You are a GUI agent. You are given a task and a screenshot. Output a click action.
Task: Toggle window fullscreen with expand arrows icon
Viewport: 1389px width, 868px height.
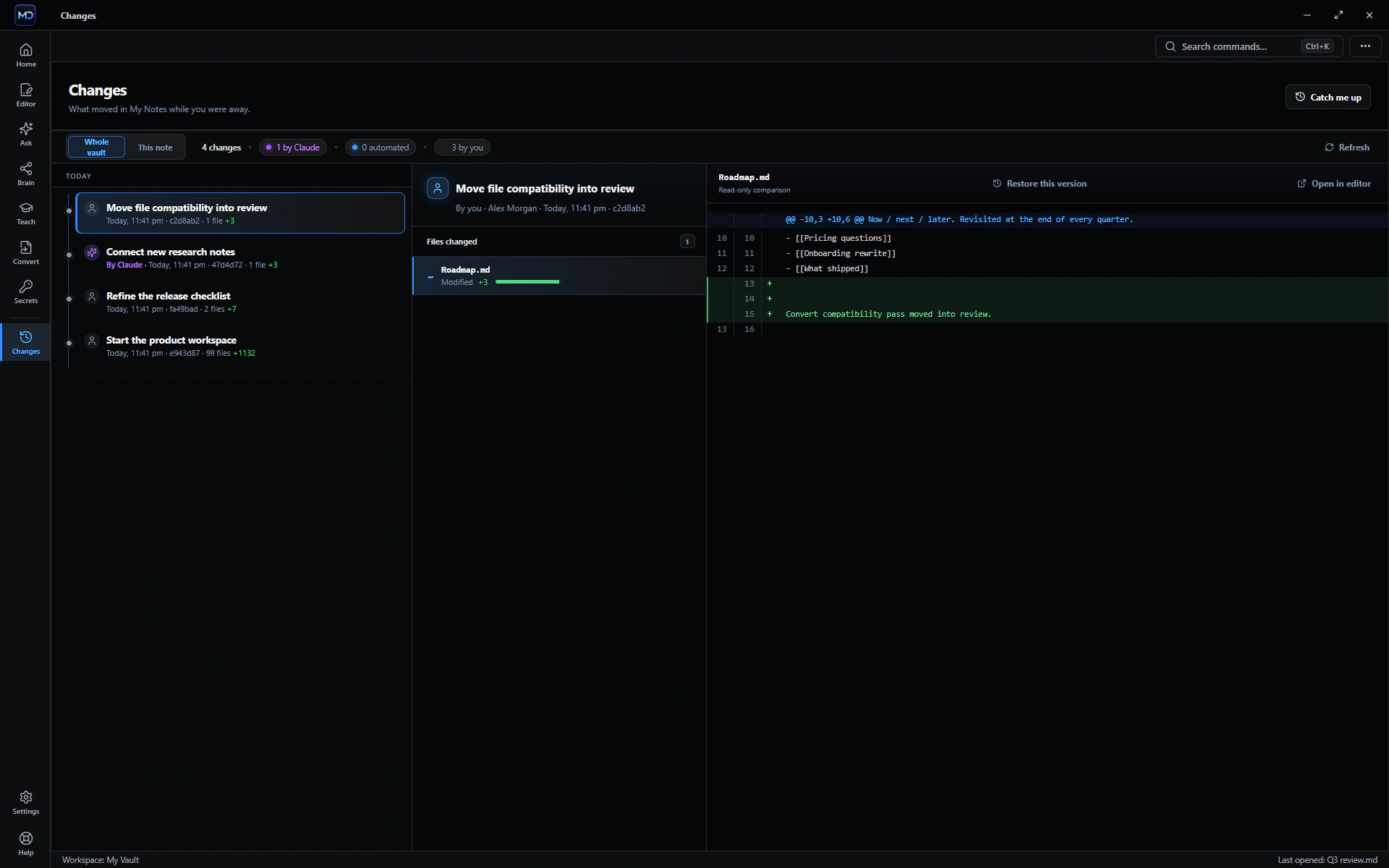pyautogui.click(x=1338, y=14)
